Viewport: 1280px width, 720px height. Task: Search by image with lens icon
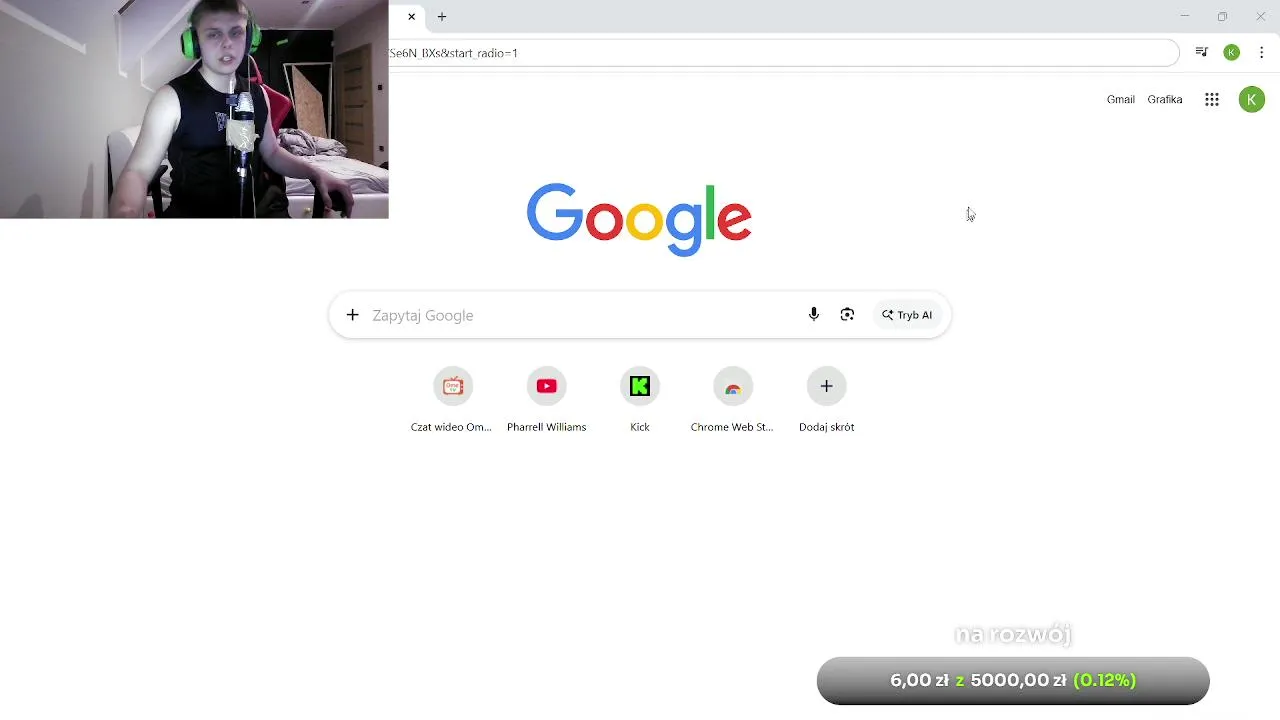[x=847, y=315]
